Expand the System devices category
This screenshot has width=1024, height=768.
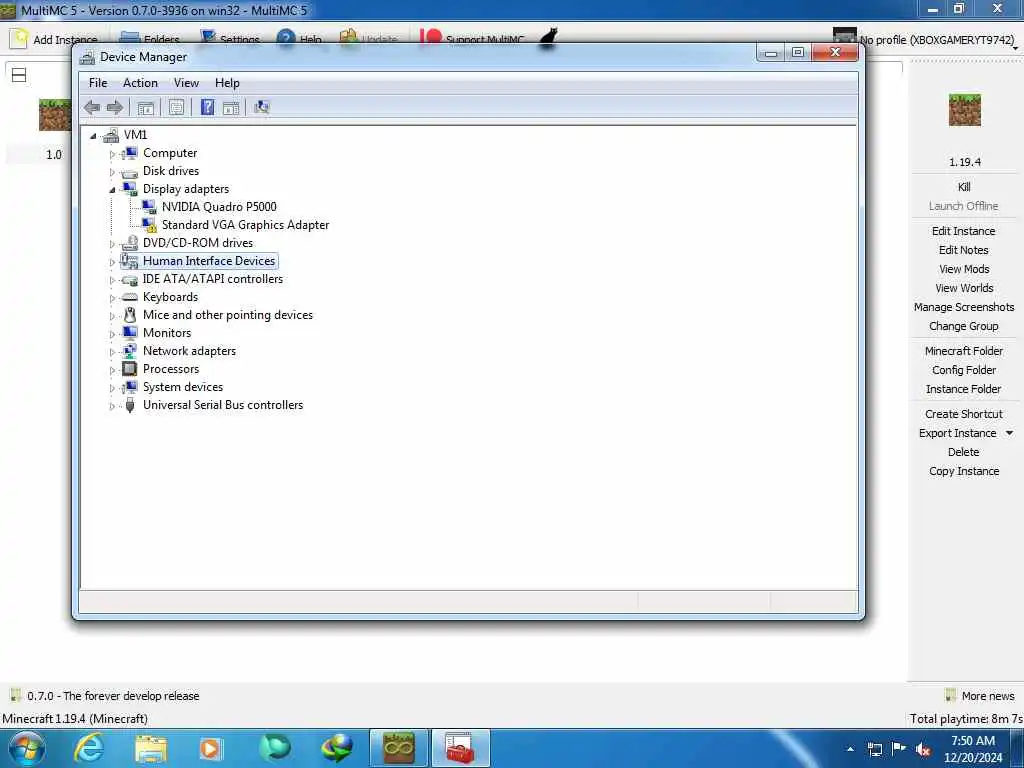112,389
